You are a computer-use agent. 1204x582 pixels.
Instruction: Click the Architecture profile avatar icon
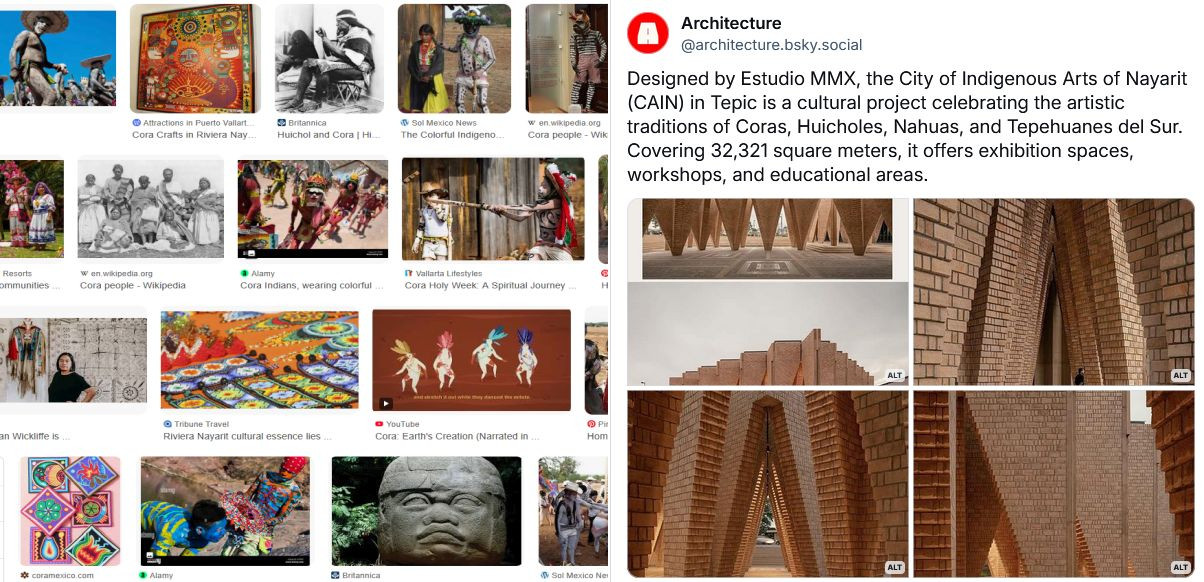click(x=648, y=33)
